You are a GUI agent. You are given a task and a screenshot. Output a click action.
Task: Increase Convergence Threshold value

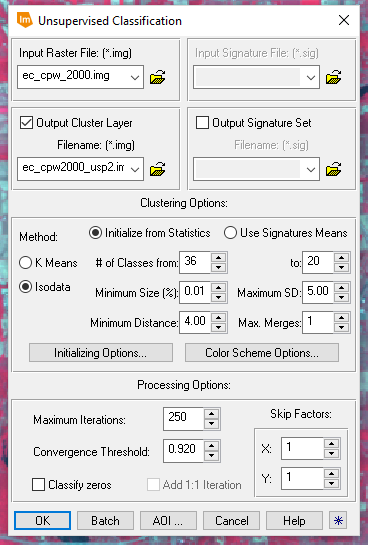pos(211,446)
